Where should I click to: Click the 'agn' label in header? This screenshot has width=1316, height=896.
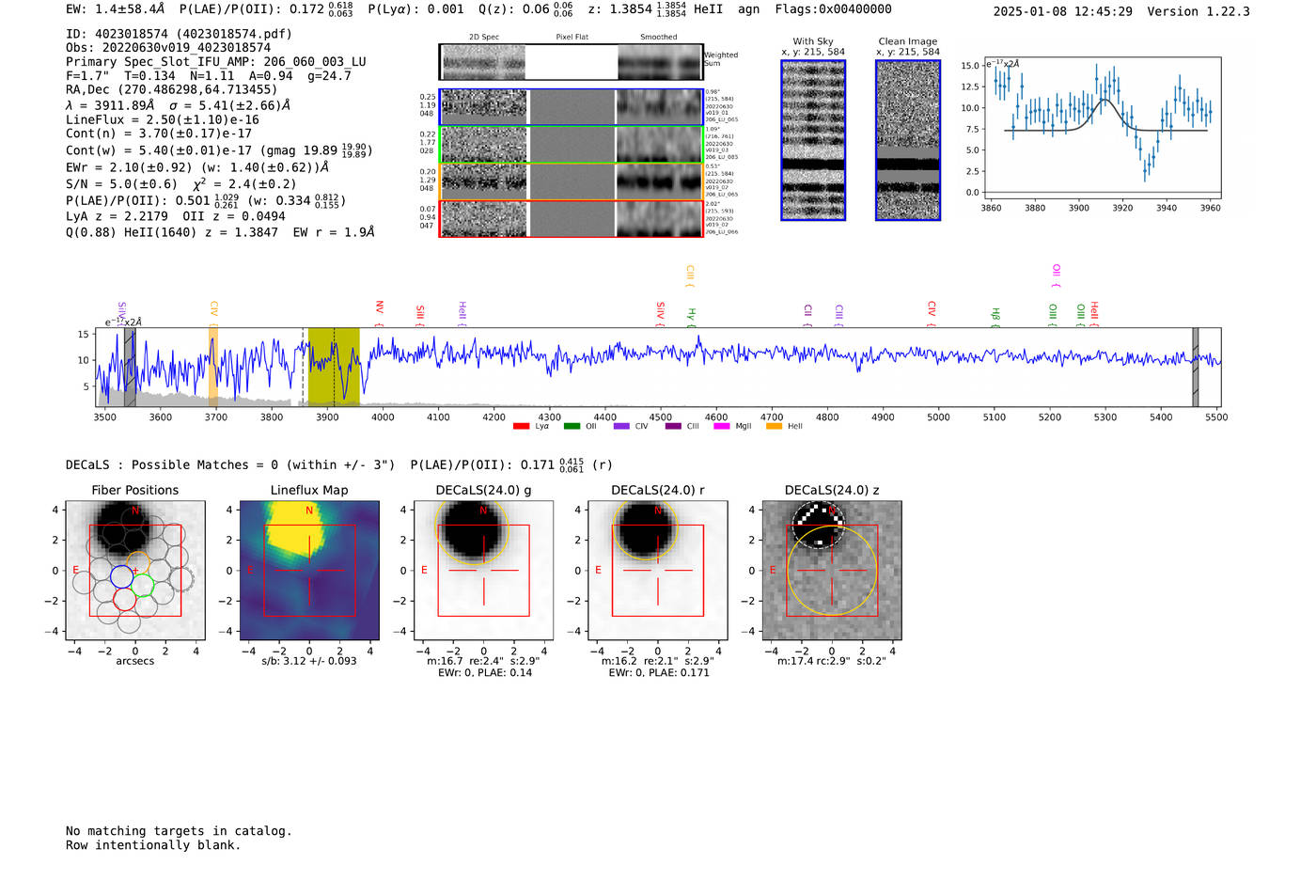pyautogui.click(x=748, y=9)
